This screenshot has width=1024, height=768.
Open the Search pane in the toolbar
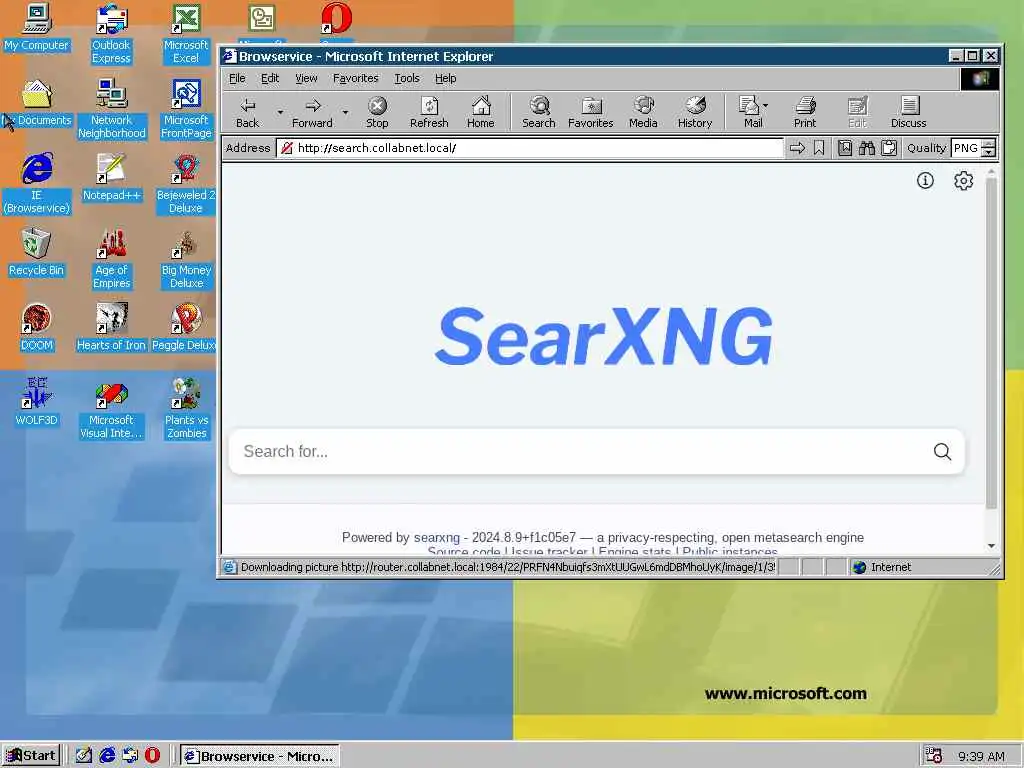539,112
